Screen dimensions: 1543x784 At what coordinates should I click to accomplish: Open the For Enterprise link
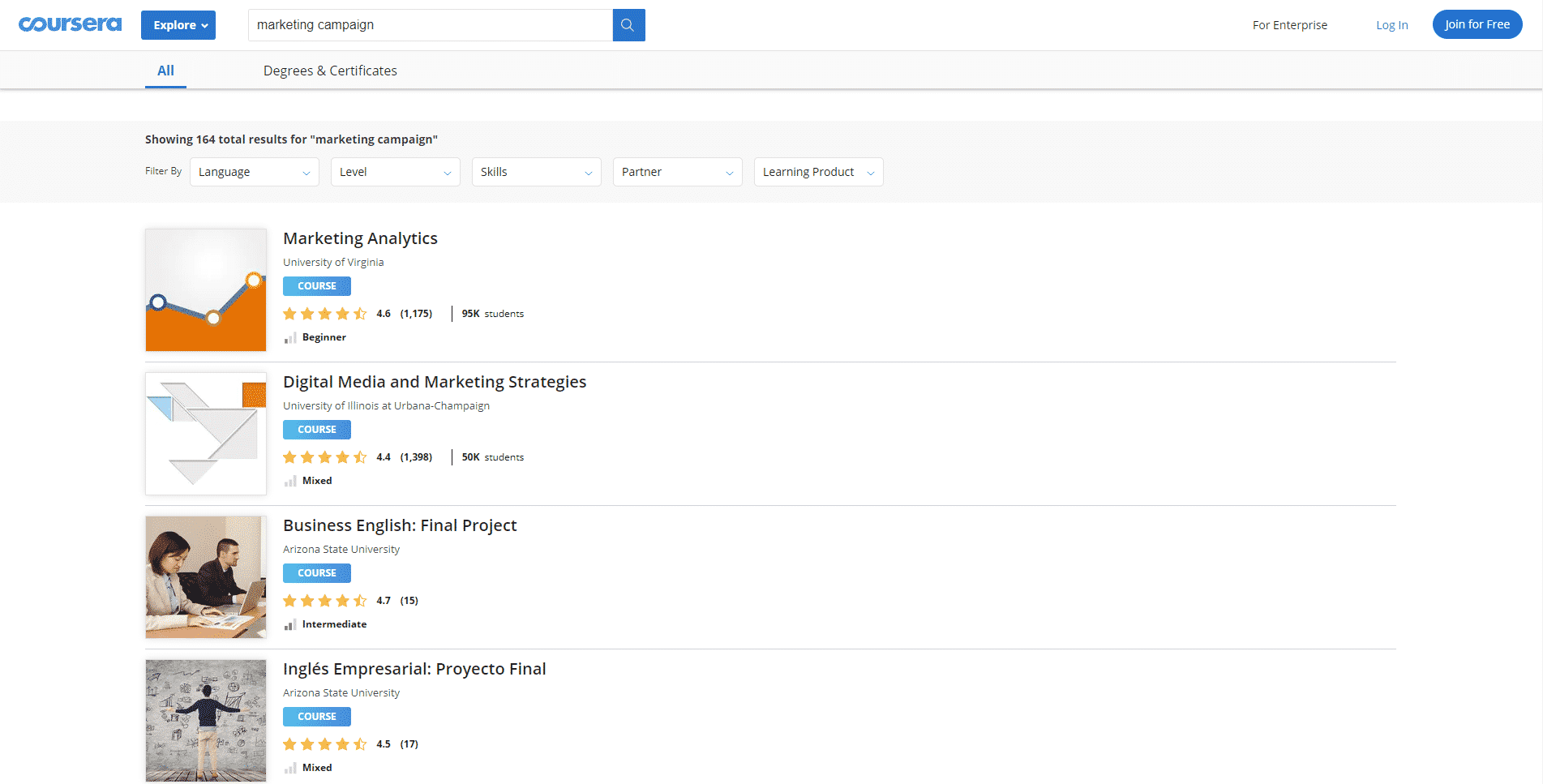coord(1289,25)
